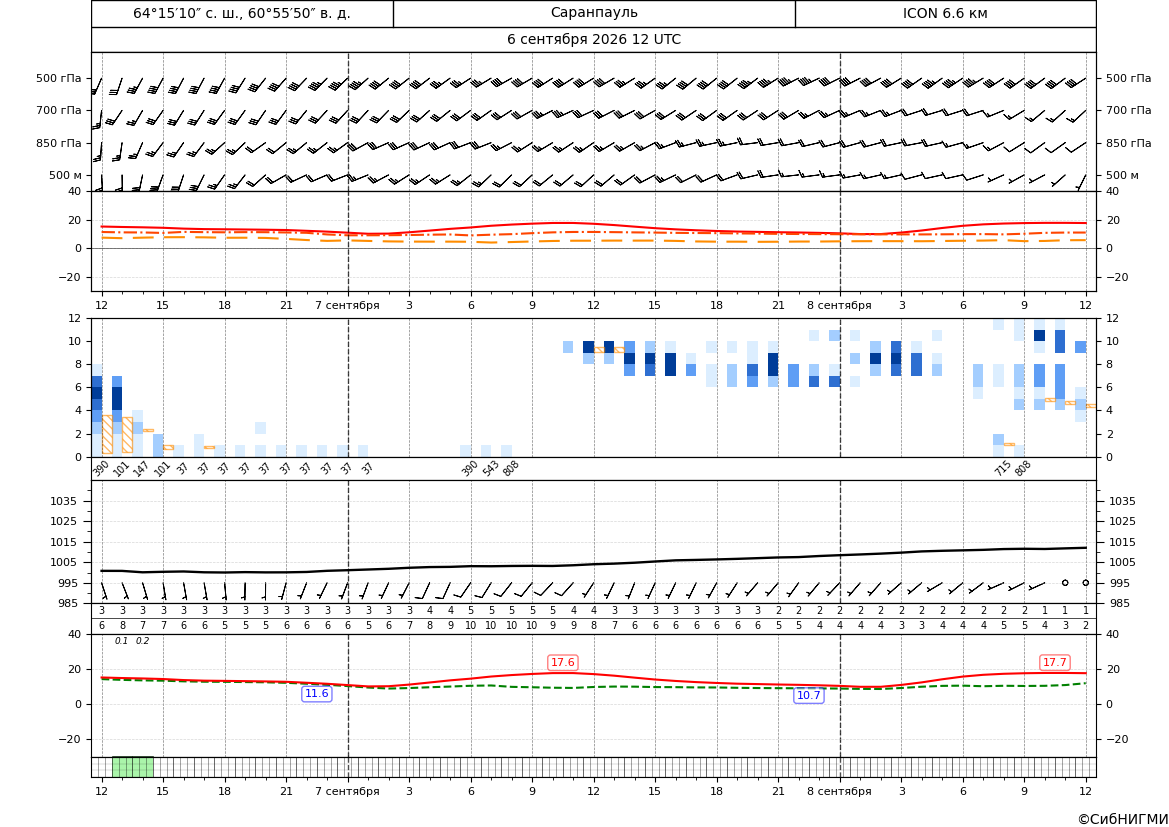Image resolution: width=1169 pixels, height=827 pixels.
Task: Click the red 17.6 maximum temperature label
Action: click(x=562, y=662)
